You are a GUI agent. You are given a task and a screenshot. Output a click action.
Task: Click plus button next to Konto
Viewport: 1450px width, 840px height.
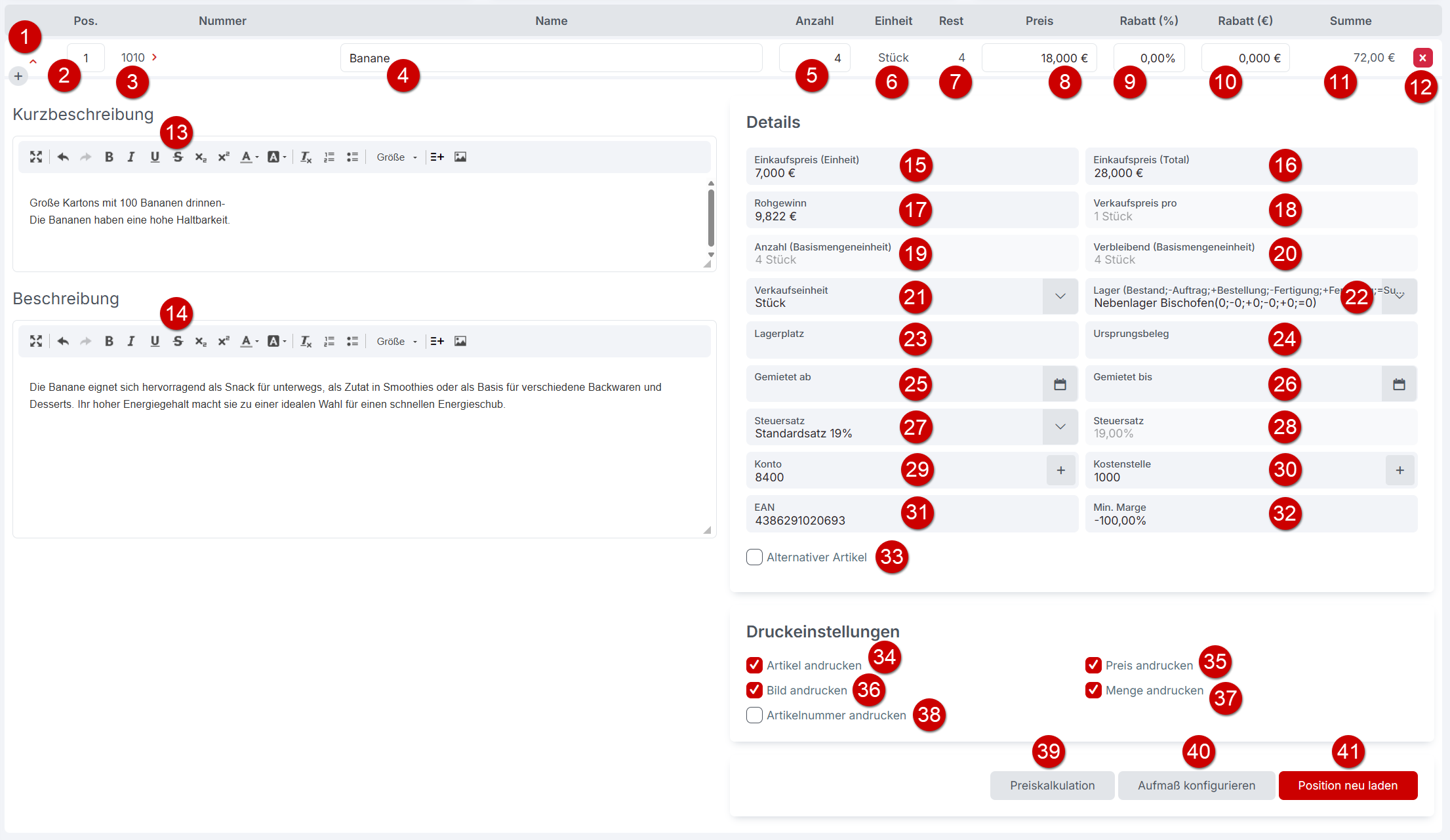point(1060,470)
